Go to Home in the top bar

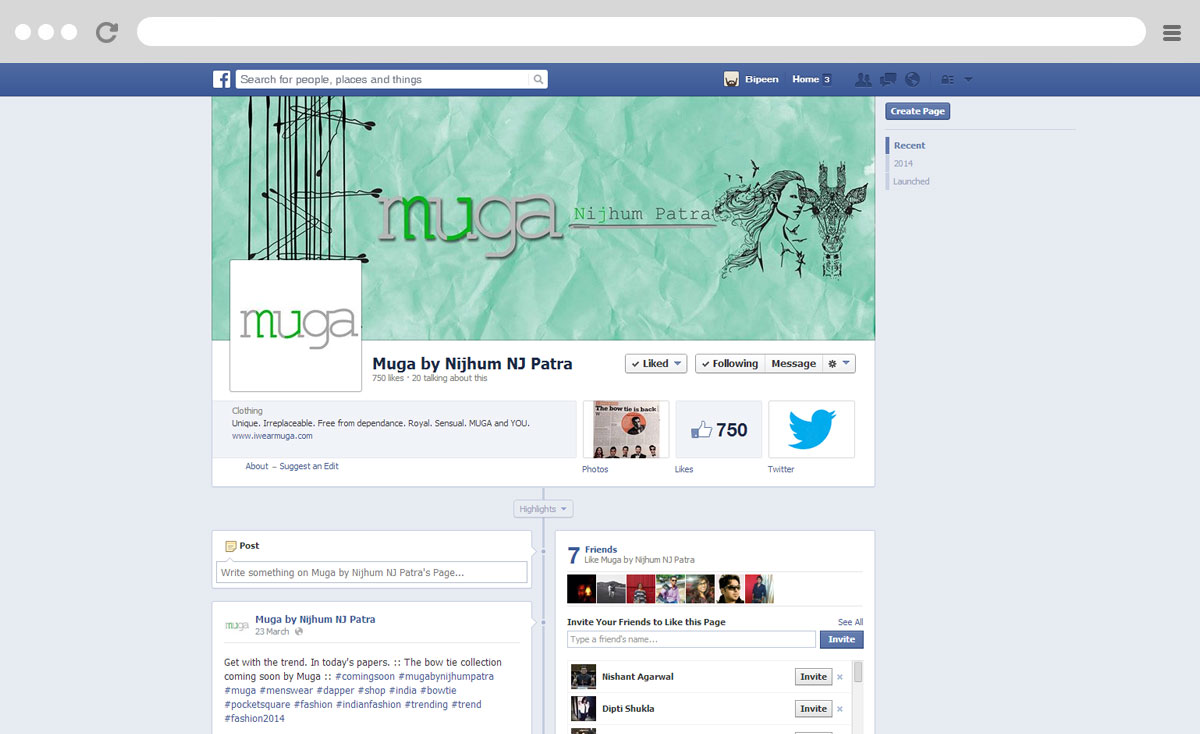click(x=805, y=79)
